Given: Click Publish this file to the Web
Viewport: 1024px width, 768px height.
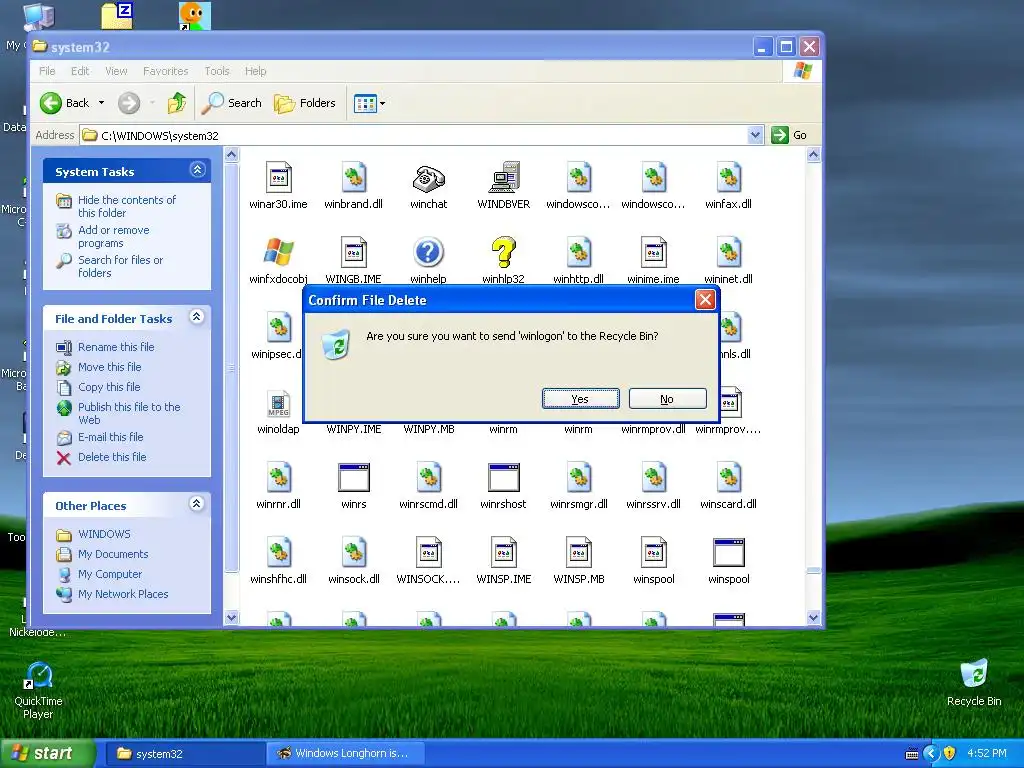Looking at the screenshot, I should [129, 413].
